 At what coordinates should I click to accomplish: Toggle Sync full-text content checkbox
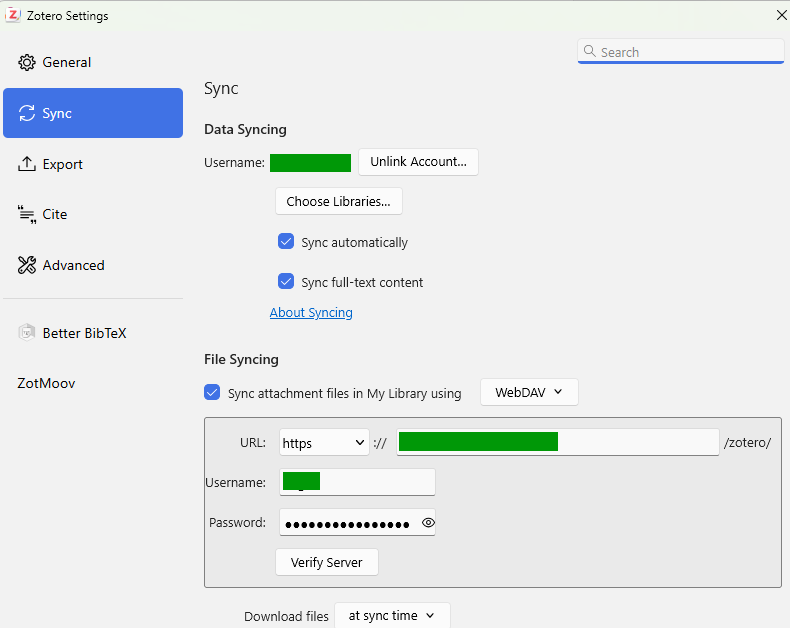[x=286, y=281]
